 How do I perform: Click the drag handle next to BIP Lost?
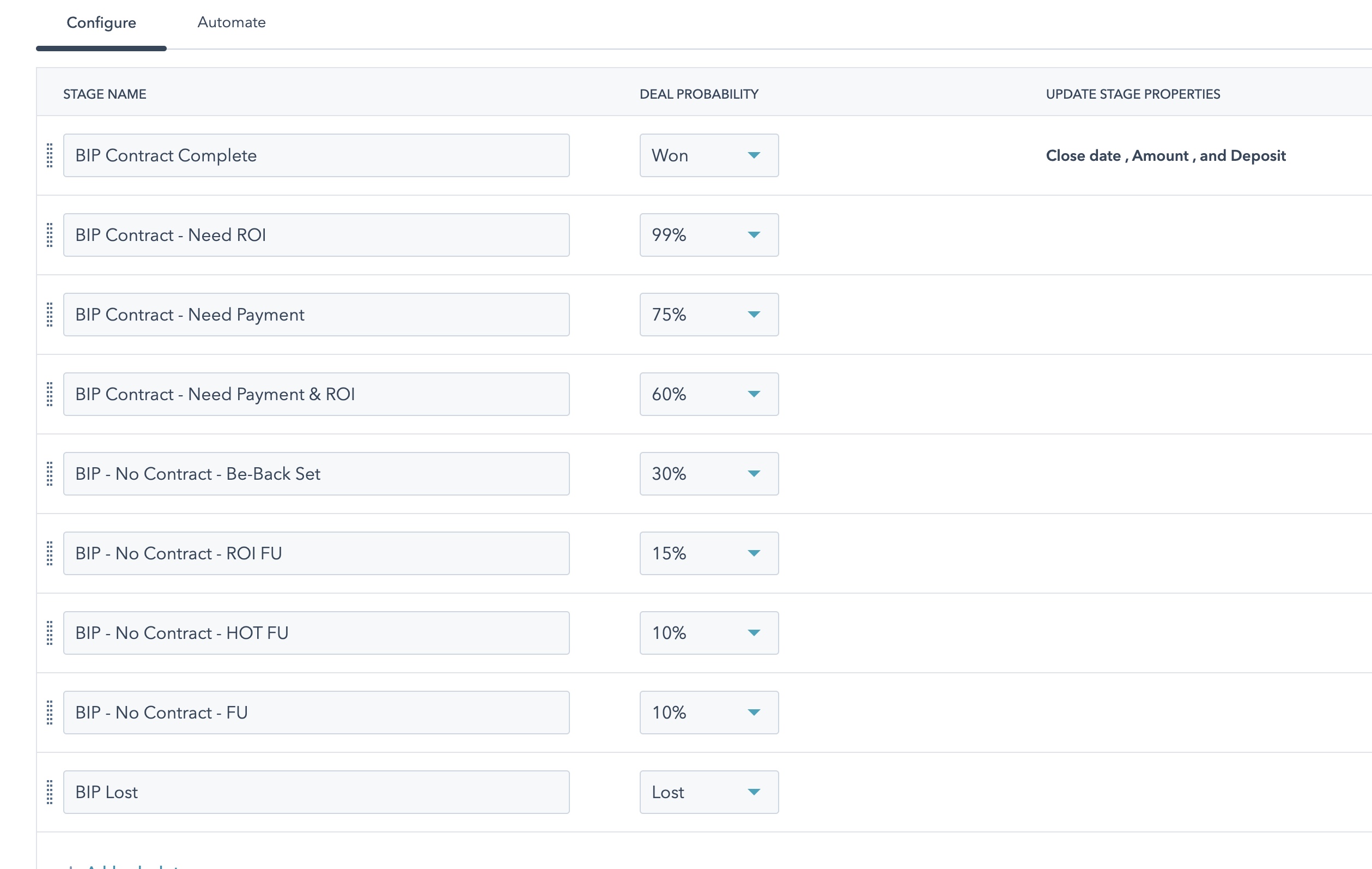pos(49,792)
